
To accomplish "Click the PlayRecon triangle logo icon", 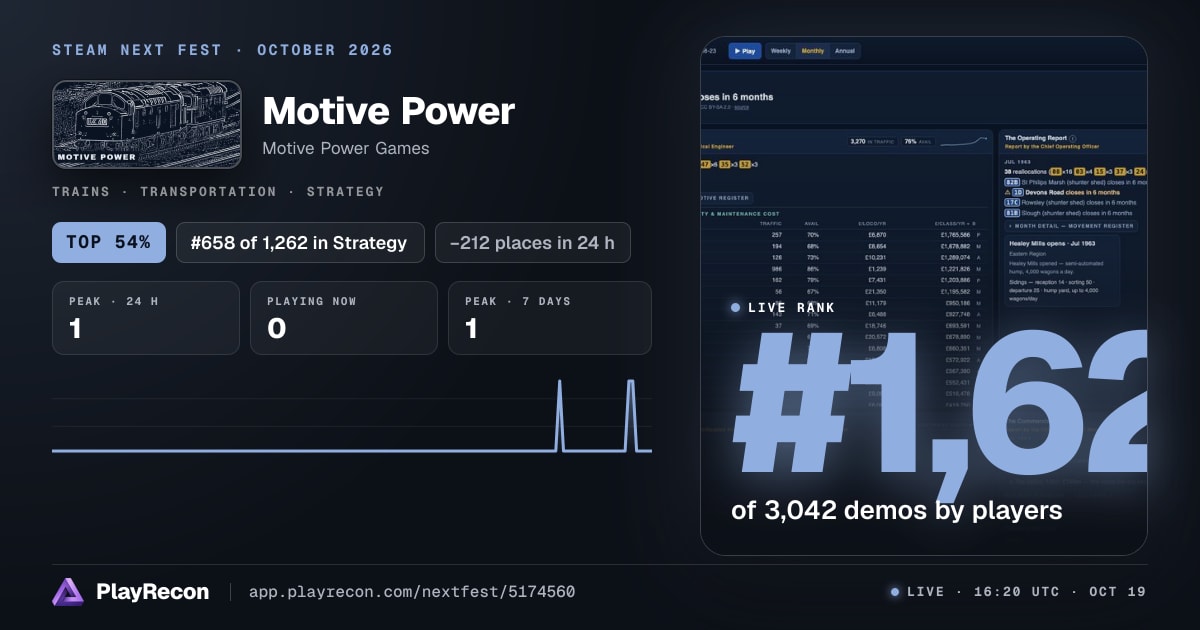I will click(x=68, y=591).
